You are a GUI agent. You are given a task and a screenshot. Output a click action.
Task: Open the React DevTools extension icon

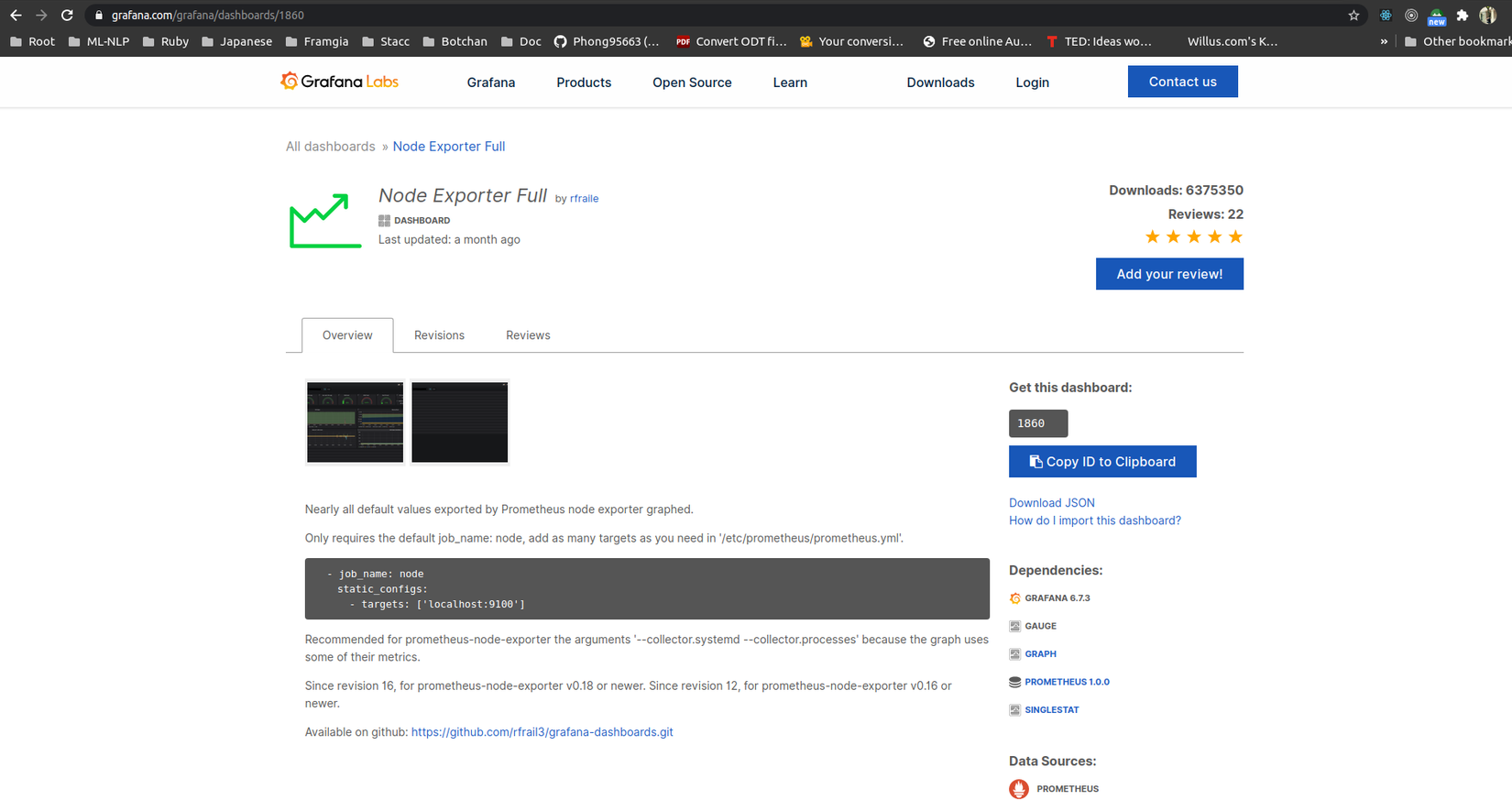[x=1386, y=15]
